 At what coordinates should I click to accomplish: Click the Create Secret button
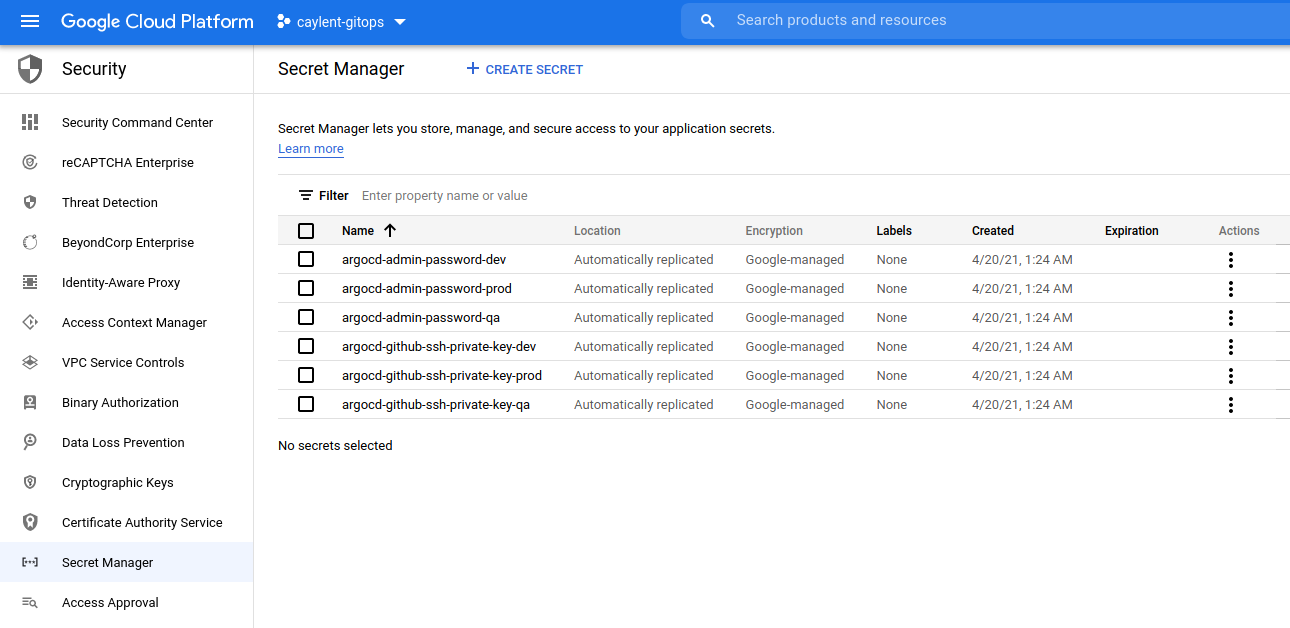[x=525, y=69]
